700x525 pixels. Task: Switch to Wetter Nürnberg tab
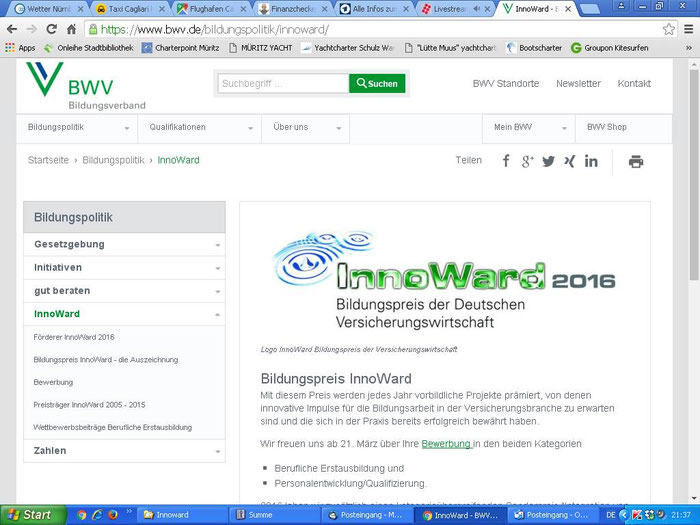[49, 8]
